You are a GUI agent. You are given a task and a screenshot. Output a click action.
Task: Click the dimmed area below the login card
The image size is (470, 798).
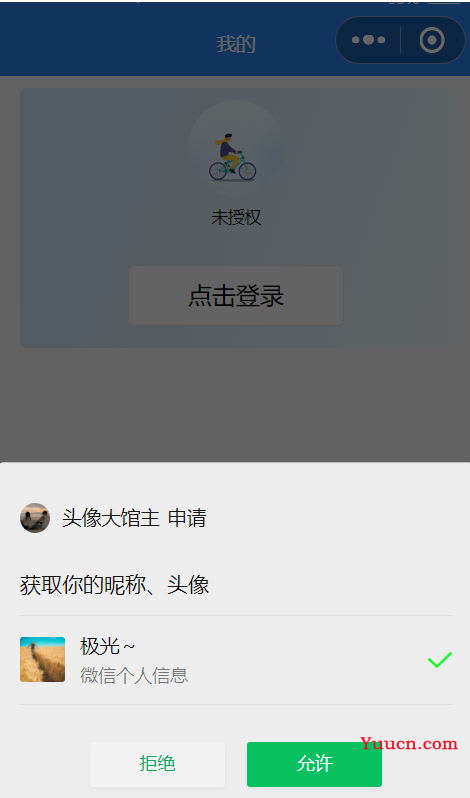(235, 405)
